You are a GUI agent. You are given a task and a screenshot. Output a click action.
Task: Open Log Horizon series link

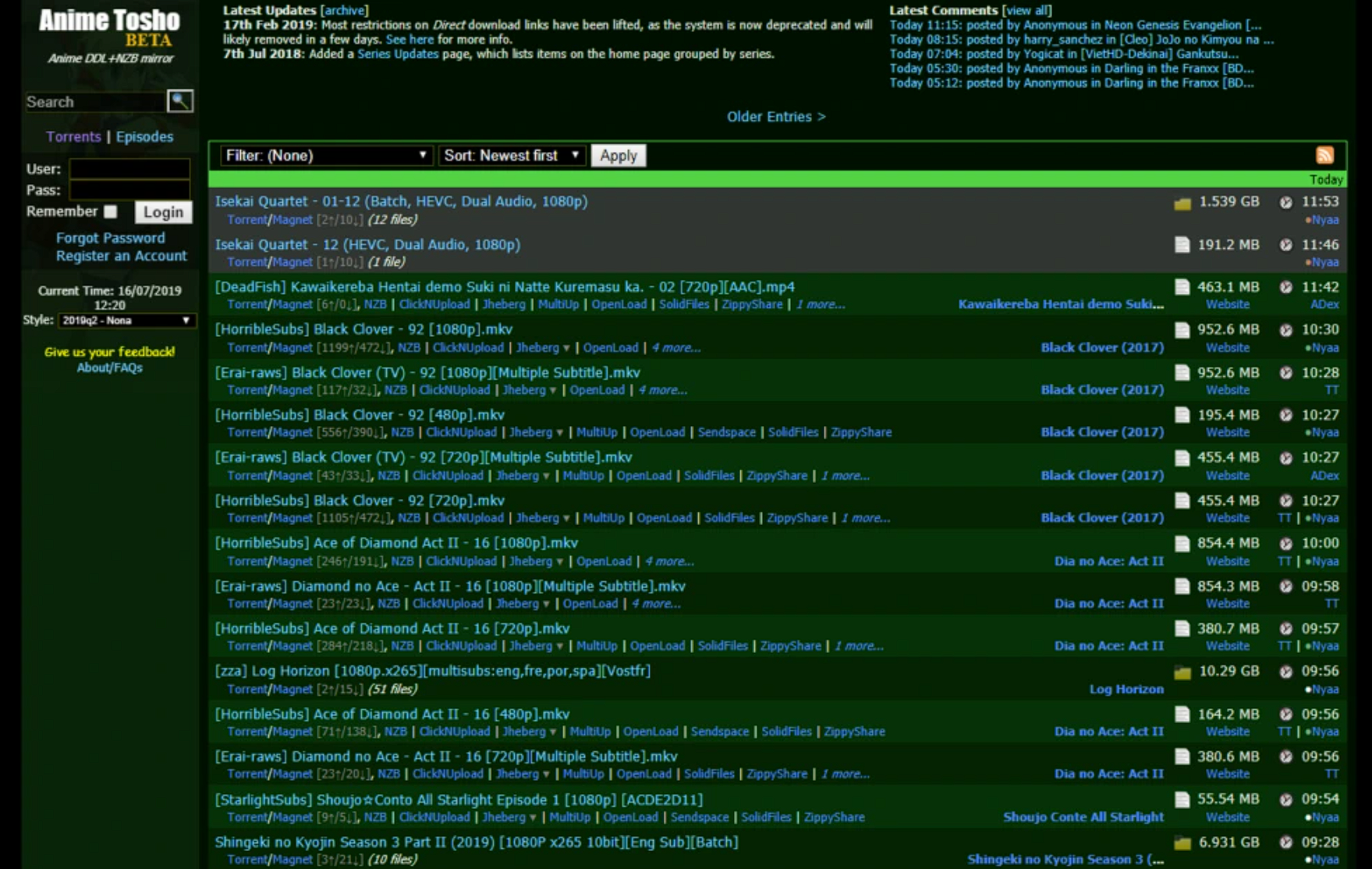pos(1126,689)
